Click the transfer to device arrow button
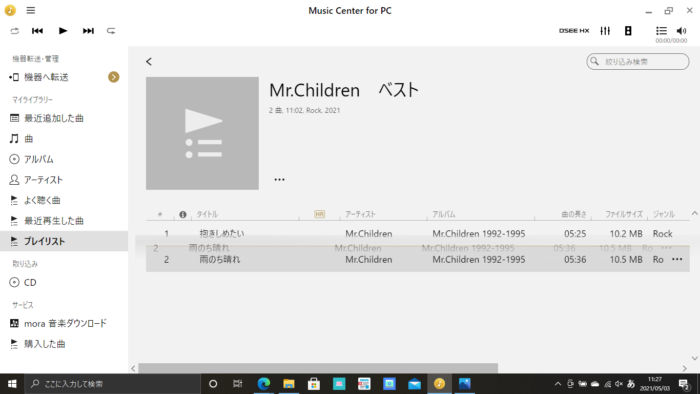Image resolution: width=700 pixels, height=394 pixels. 113,77
